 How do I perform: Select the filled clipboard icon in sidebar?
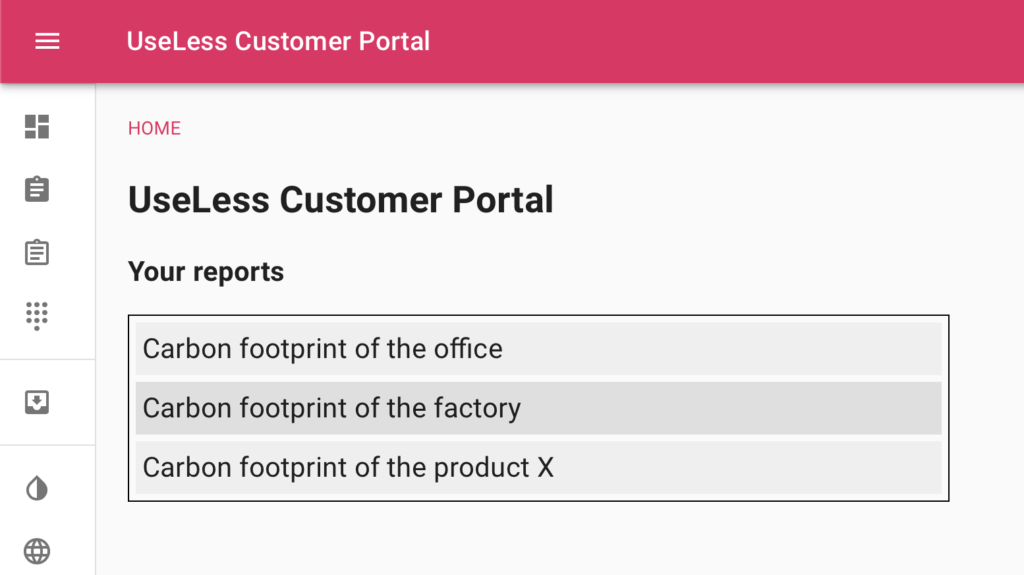point(37,189)
